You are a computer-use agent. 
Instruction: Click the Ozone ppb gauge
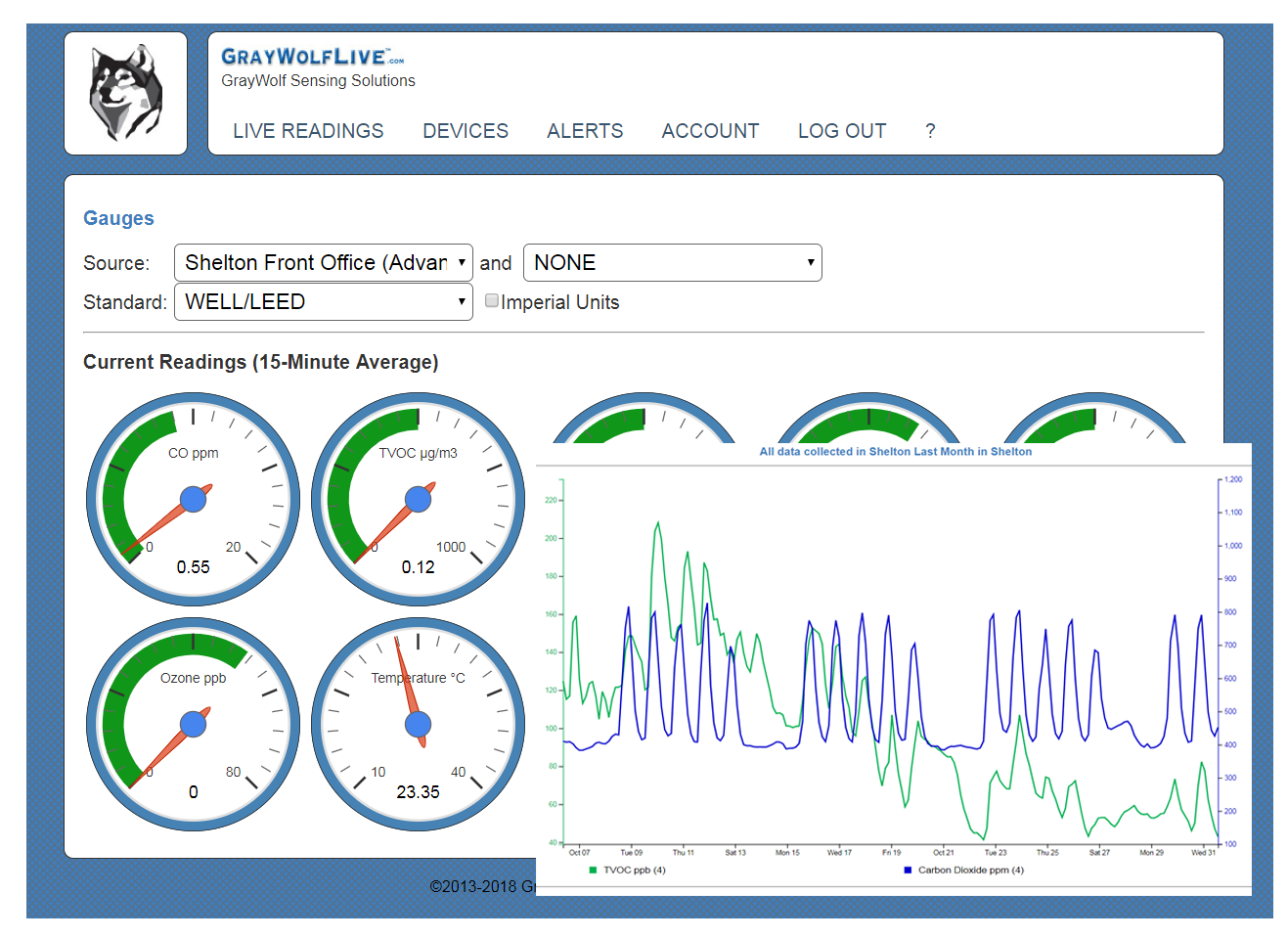point(194,725)
